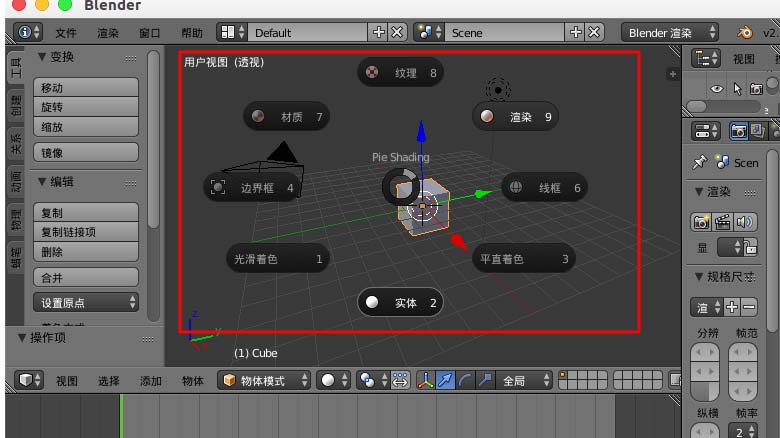Choose 线框 wireframe in the pie menu
Screen dimensions: 780x438
pyautogui.click(x=544, y=188)
